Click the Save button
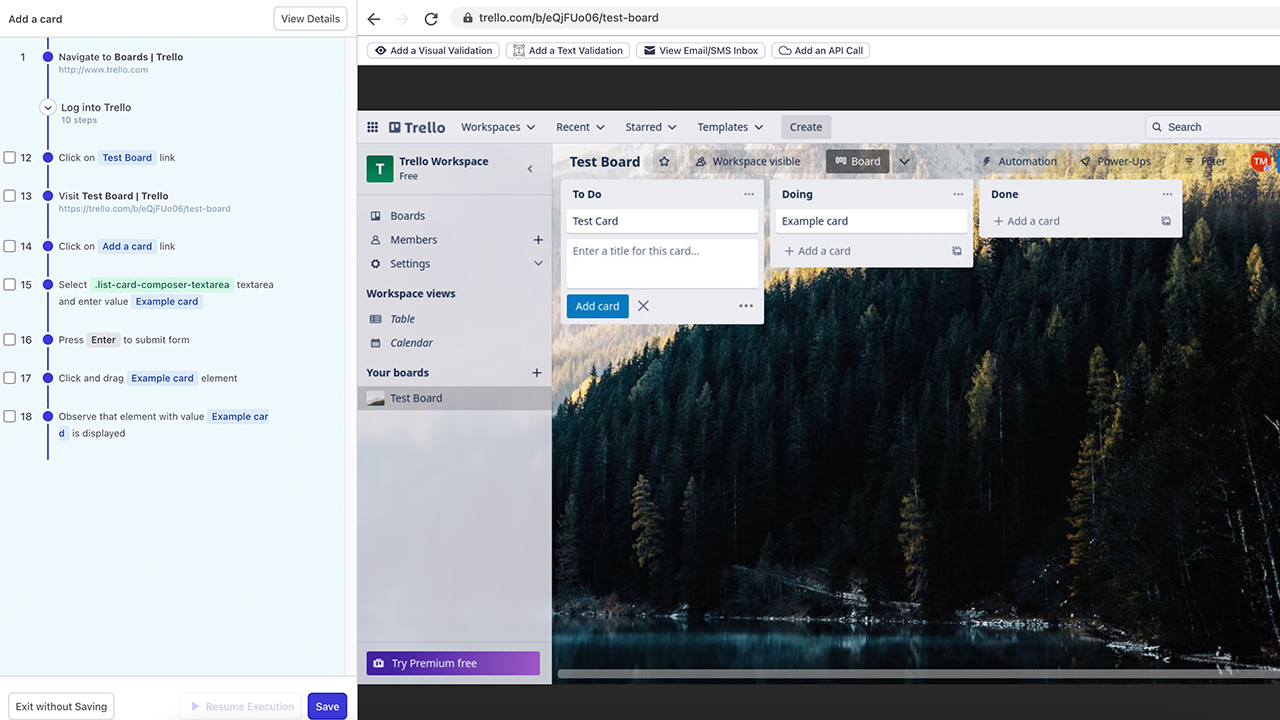 327,706
